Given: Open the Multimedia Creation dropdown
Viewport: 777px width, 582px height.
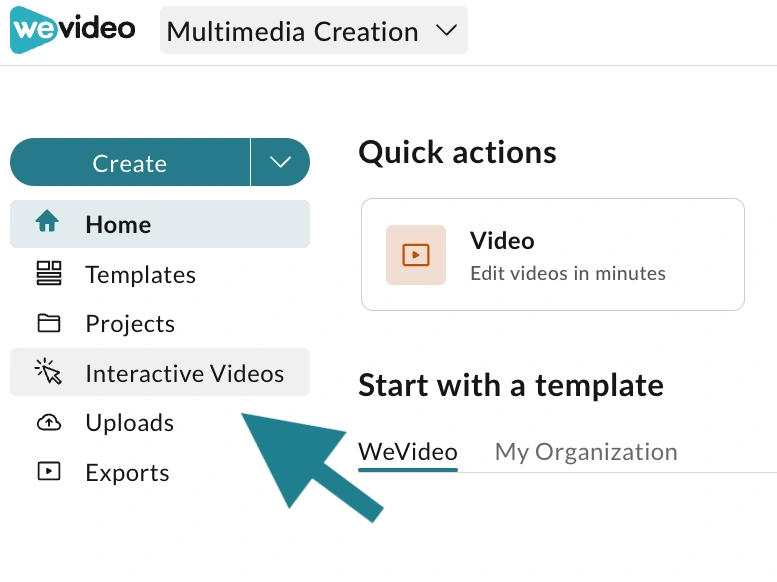Looking at the screenshot, I should click(314, 30).
